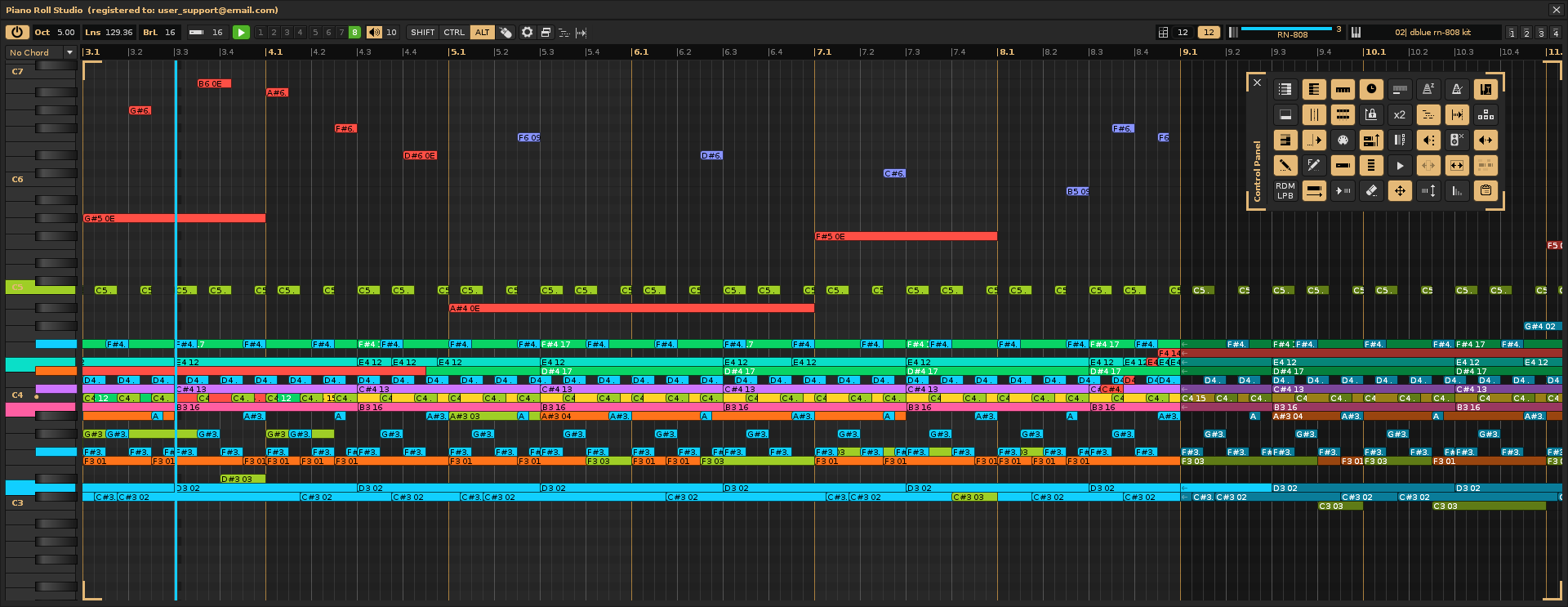Select the four-arrow move tool in Control Panel
The image size is (1568, 607).
click(x=1400, y=191)
